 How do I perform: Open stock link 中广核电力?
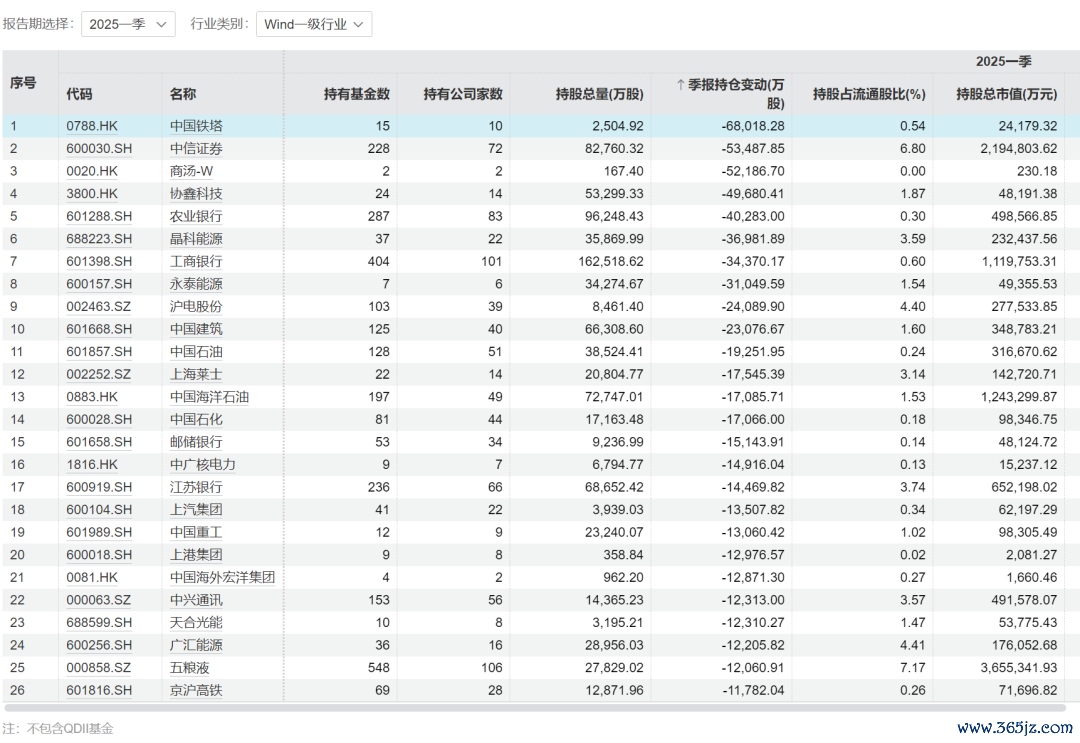pyautogui.click(x=202, y=465)
